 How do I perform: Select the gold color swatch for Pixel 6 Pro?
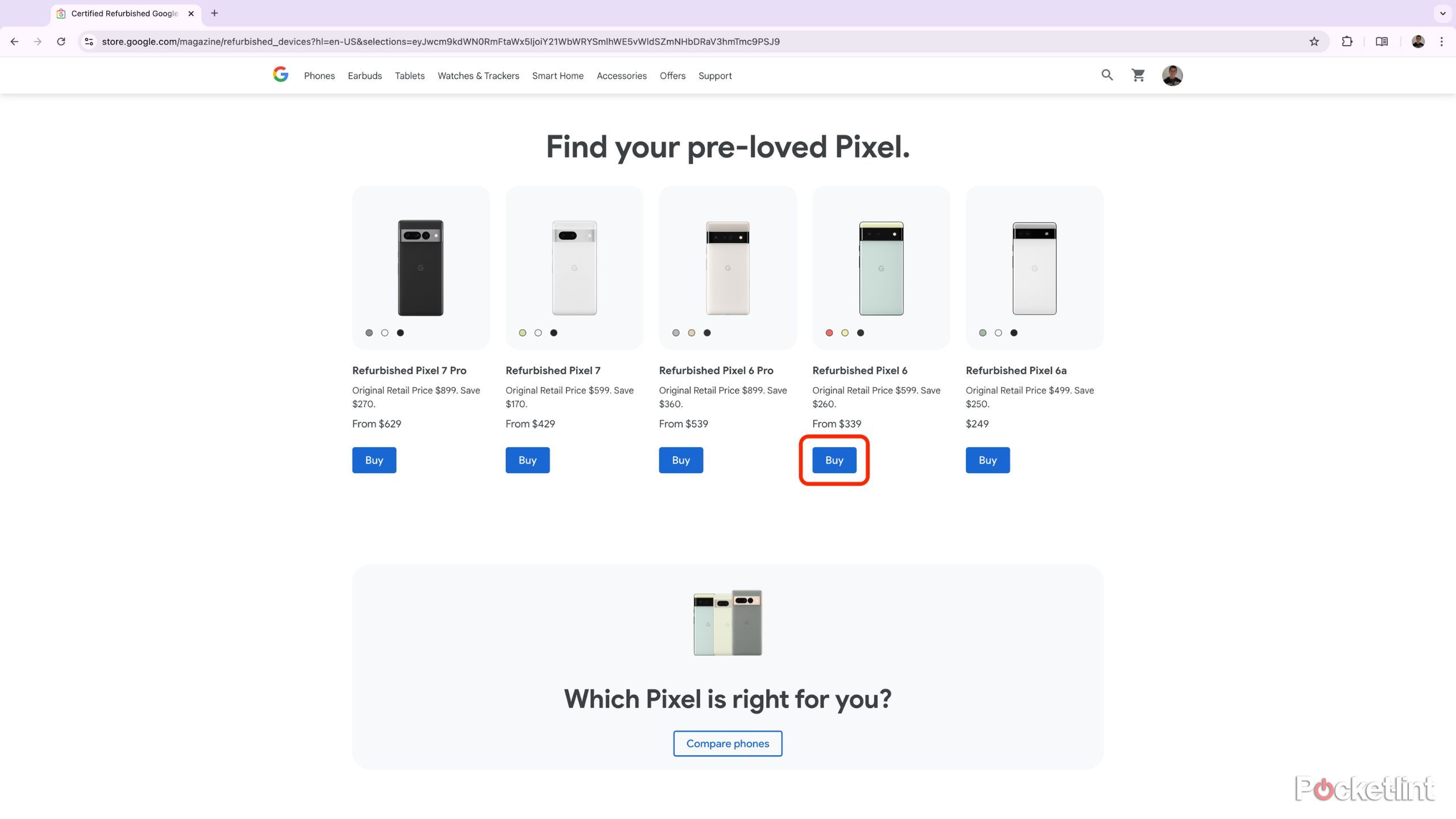[691, 333]
